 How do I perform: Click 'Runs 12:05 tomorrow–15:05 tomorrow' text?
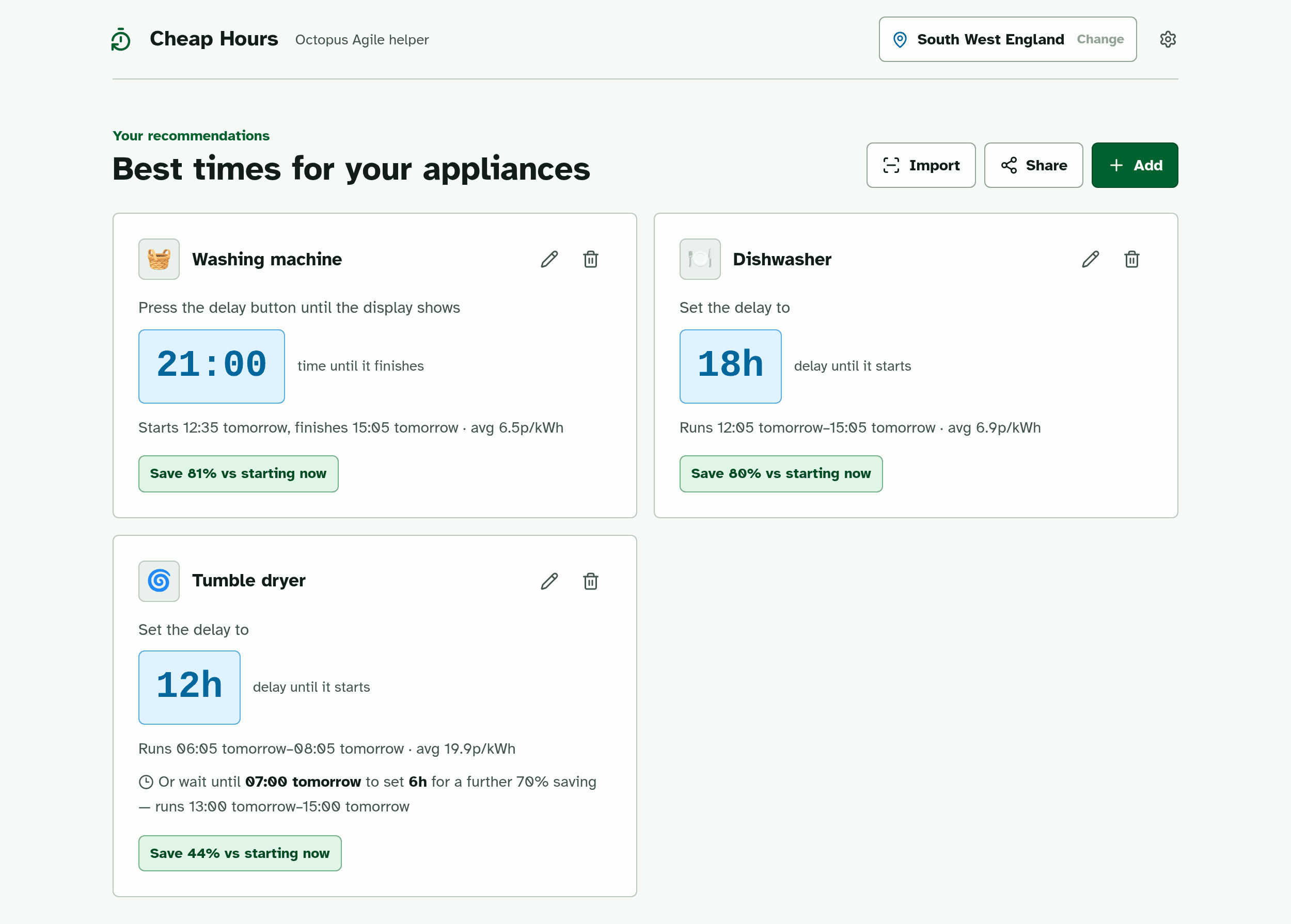[807, 427]
